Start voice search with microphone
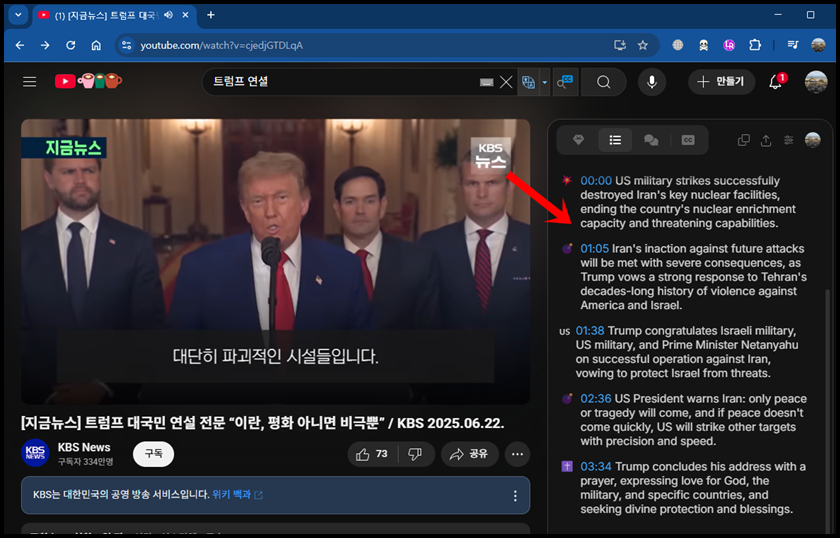Image resolution: width=840 pixels, height=538 pixels. 651,82
